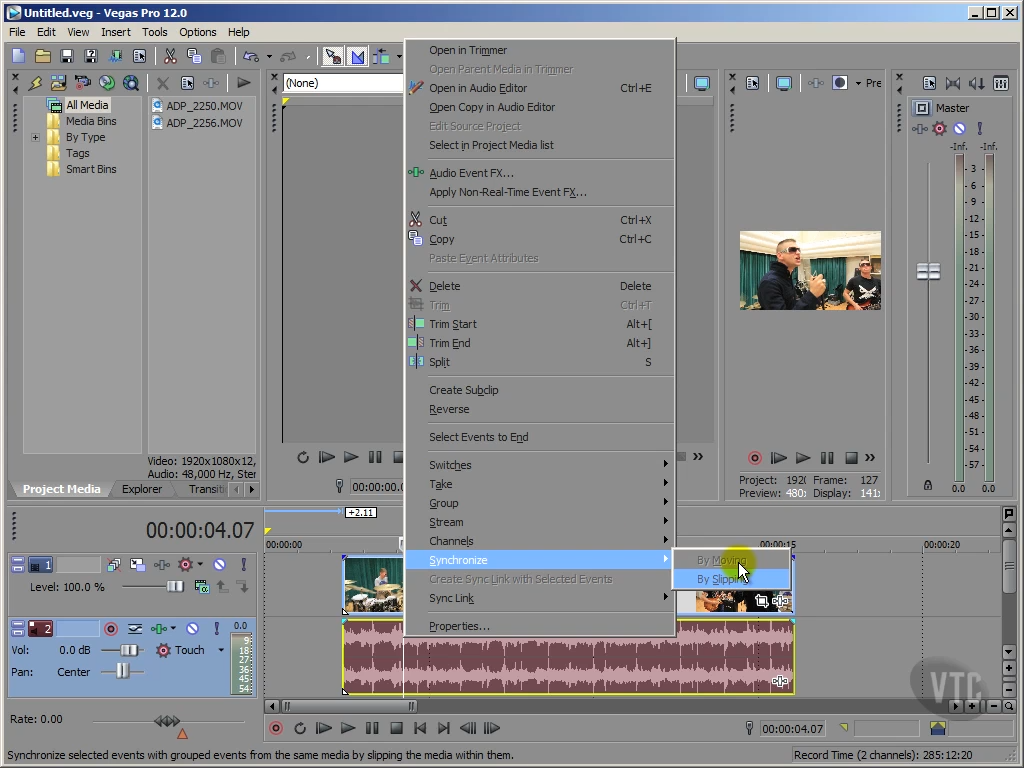Viewport: 1024px width, 768px height.
Task: Click the zoom tool magnifier at timeline corner
Action: coord(1009,706)
